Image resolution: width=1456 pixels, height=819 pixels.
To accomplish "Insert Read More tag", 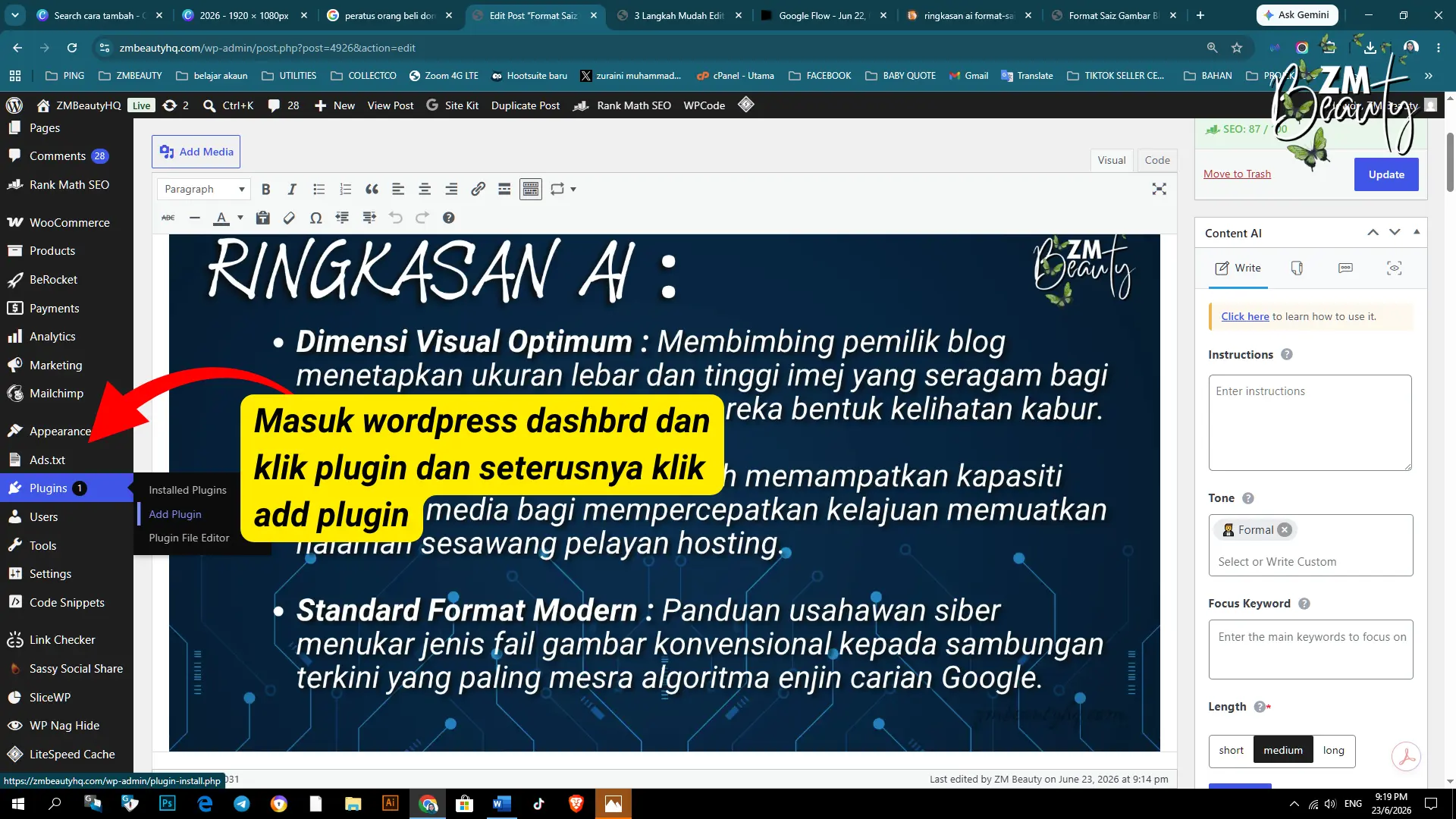I will [504, 190].
